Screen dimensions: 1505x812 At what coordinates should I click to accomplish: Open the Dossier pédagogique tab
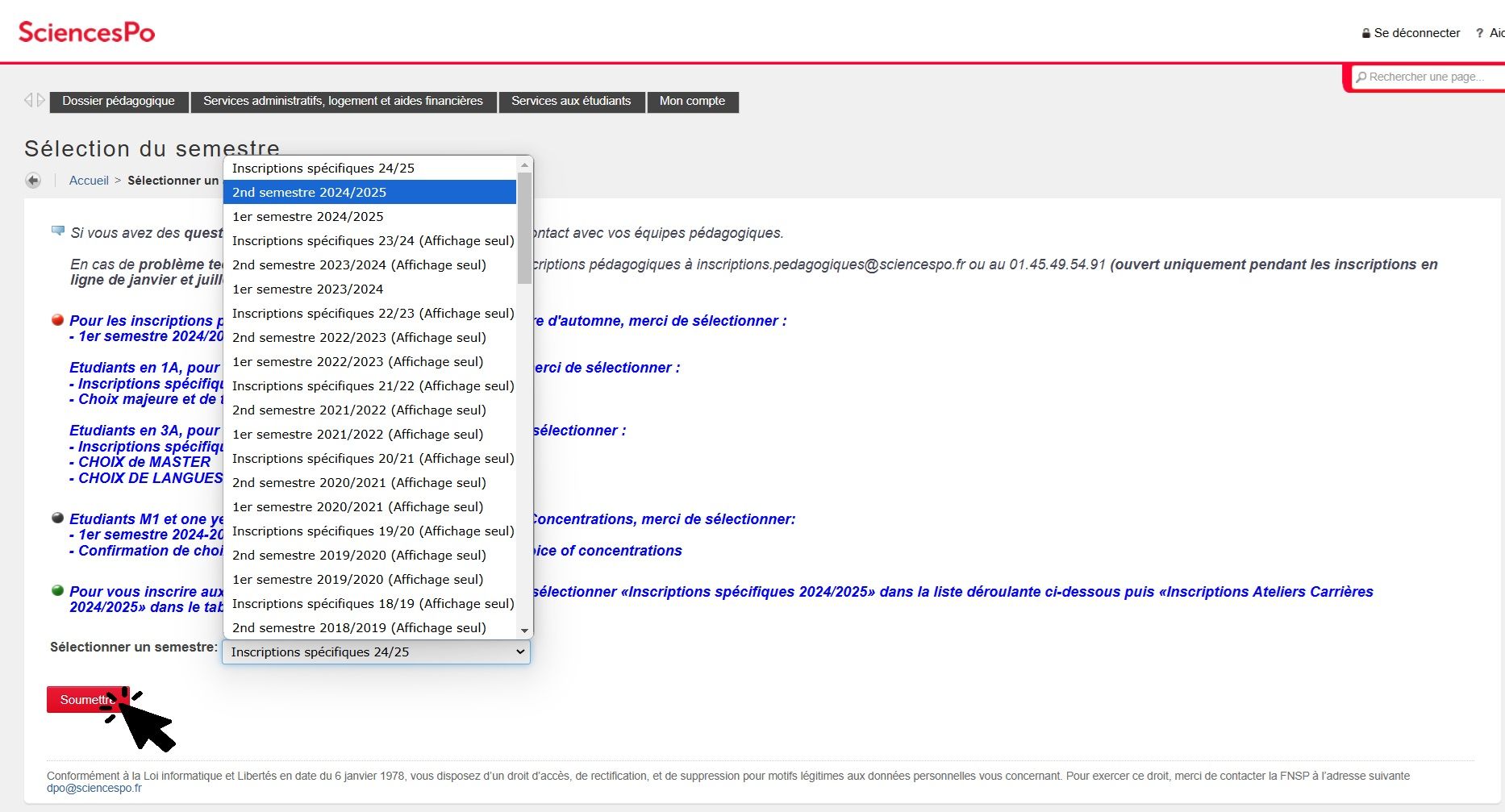(x=119, y=102)
